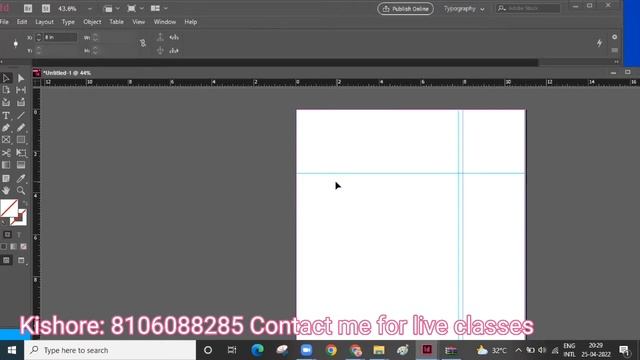Click the Apply None button
Screen dimensions: 640x360
tap(23, 247)
